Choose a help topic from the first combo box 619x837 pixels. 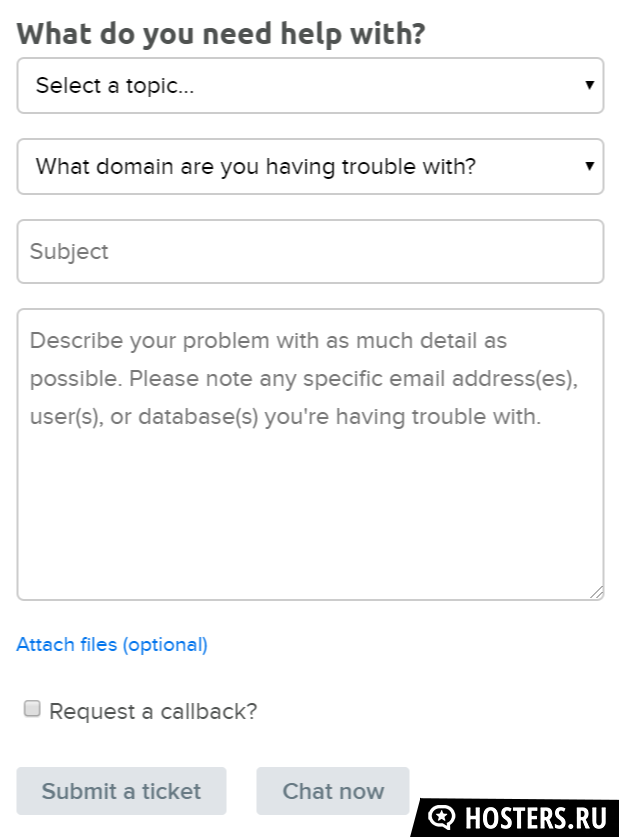coord(310,85)
